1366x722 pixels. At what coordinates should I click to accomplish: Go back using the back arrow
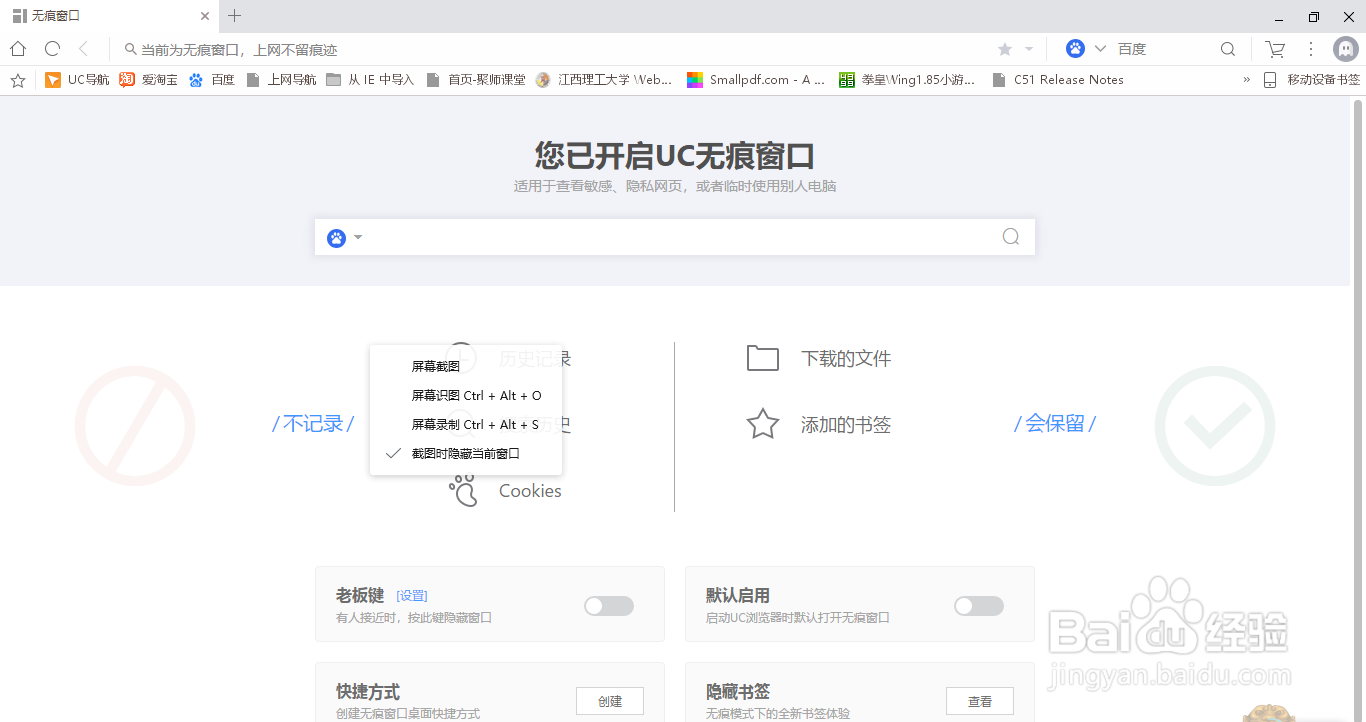[84, 49]
